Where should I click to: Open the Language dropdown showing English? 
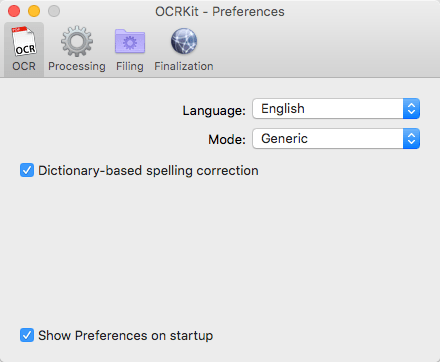[x=336, y=109]
